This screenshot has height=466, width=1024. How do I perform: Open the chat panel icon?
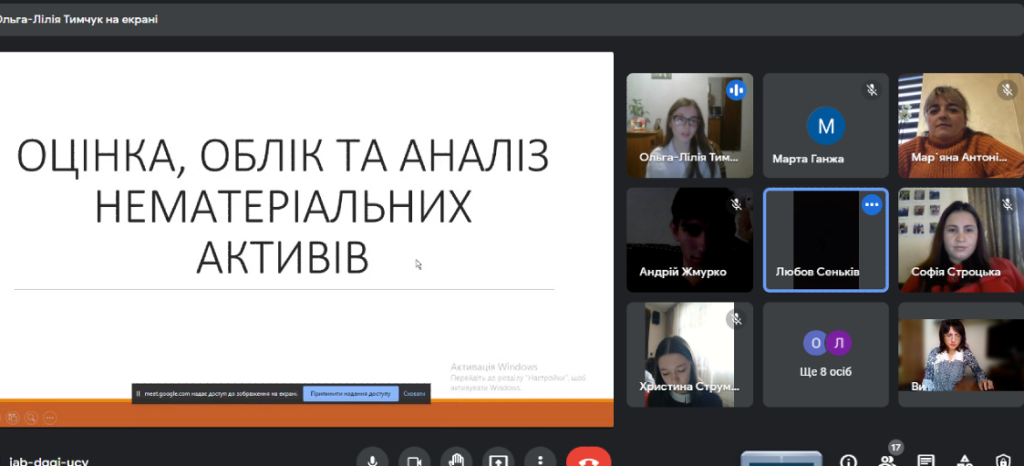(x=926, y=461)
